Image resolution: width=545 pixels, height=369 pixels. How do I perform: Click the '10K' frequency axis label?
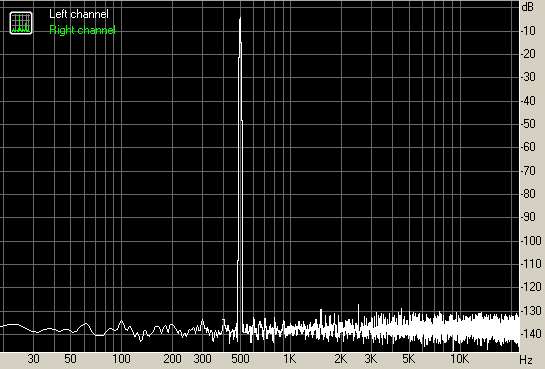(x=460, y=359)
